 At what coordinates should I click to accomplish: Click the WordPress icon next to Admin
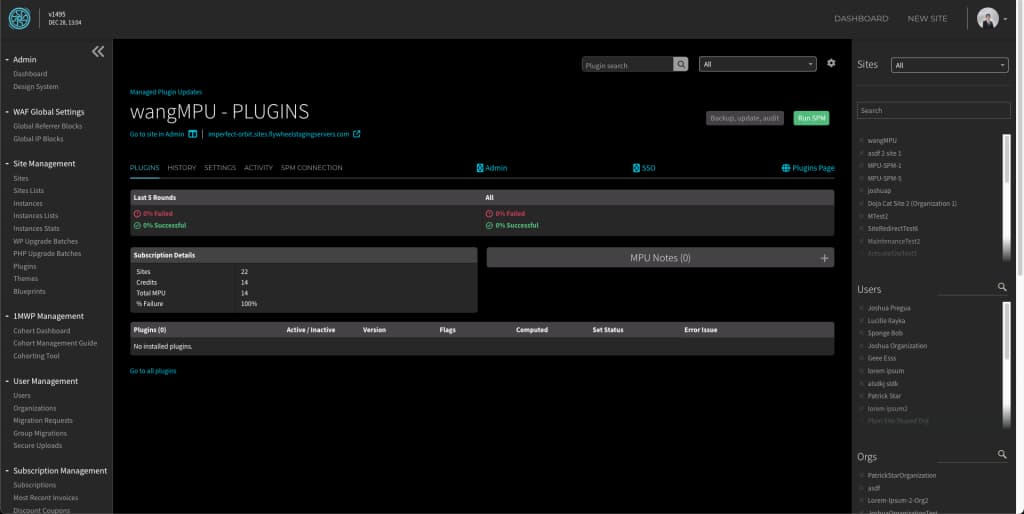click(x=480, y=168)
